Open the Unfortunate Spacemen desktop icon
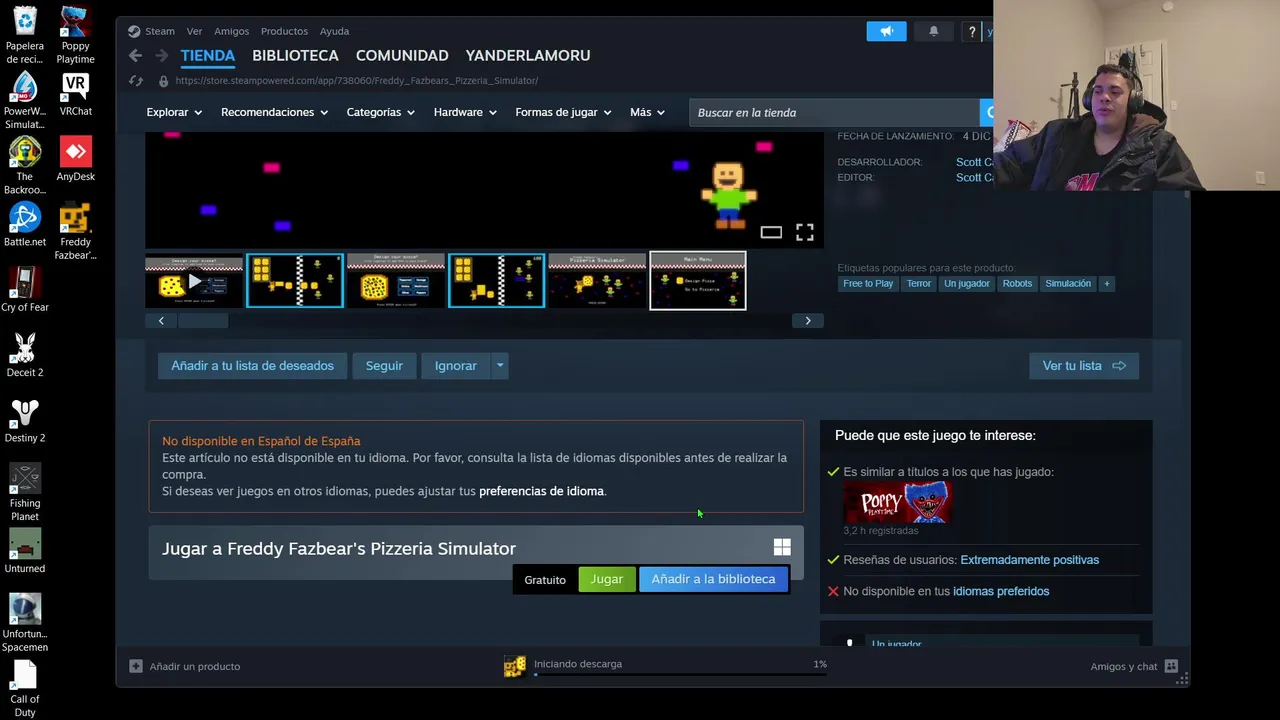 [24, 623]
